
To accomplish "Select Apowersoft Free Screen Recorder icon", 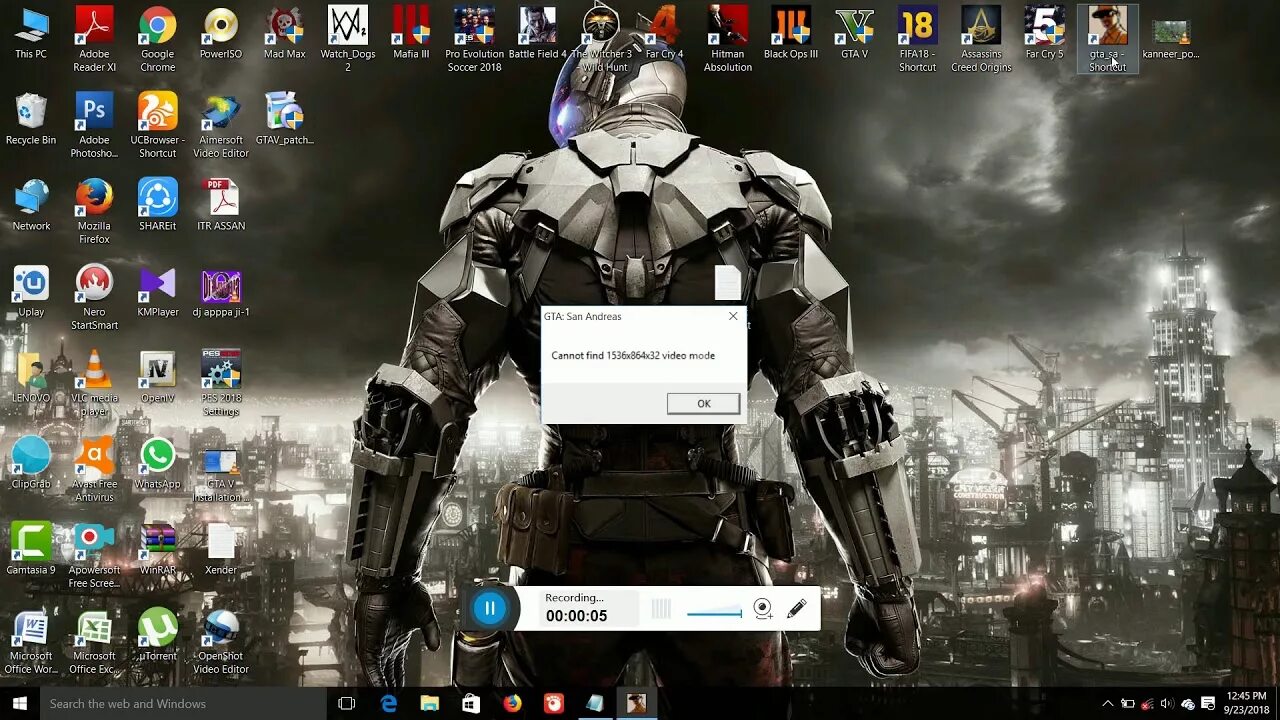I will [95, 555].
